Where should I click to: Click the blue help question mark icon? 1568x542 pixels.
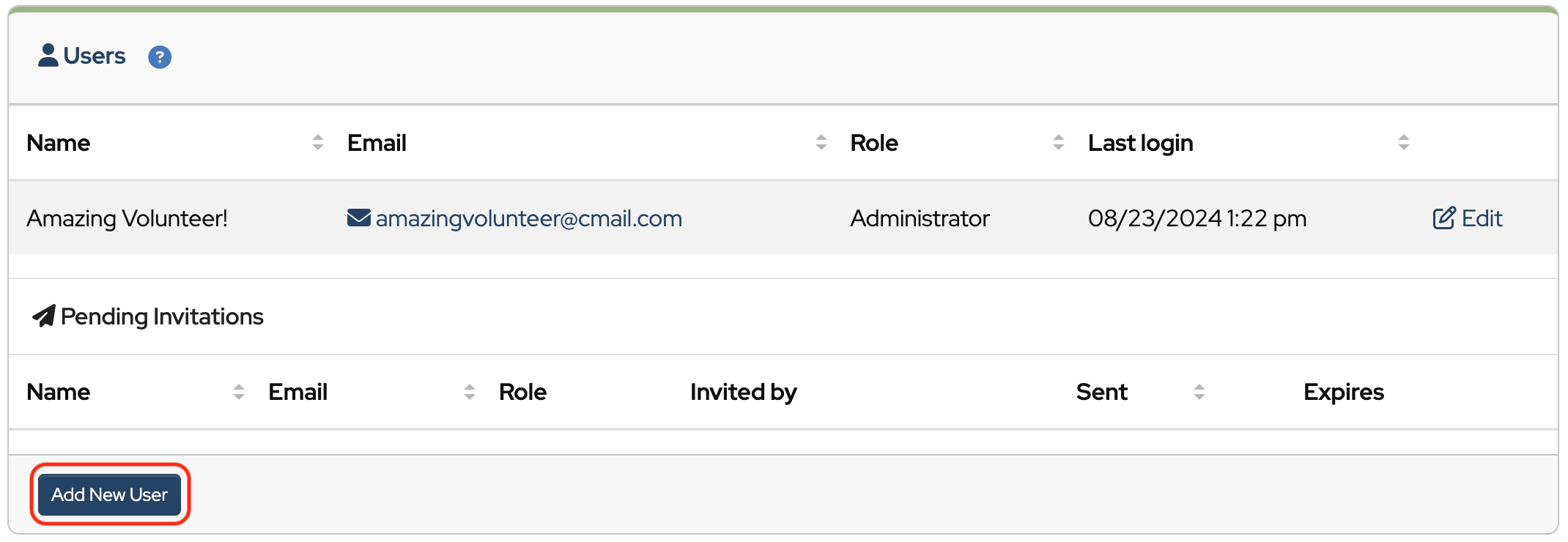[160, 57]
